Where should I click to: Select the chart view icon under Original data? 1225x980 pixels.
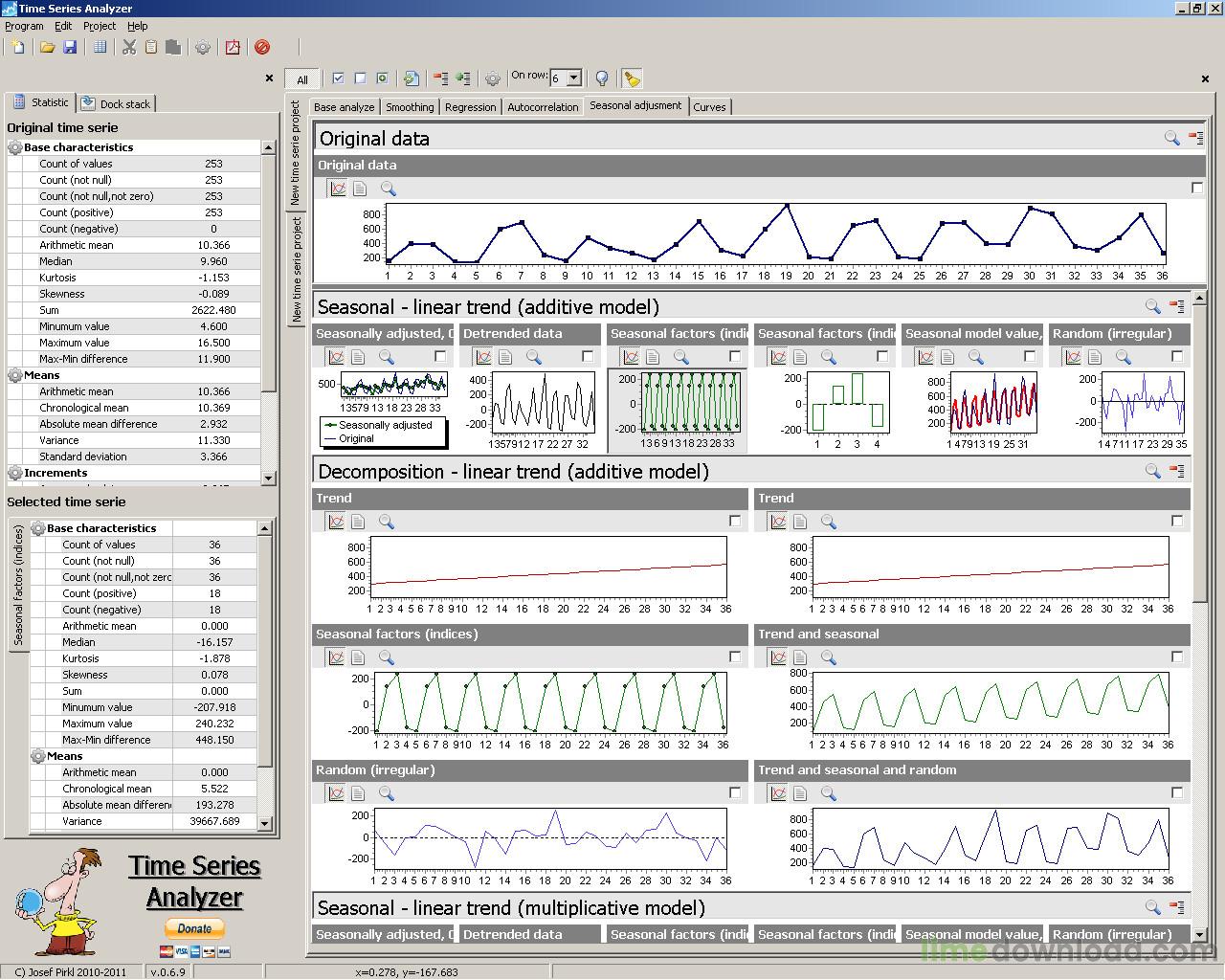coord(338,188)
